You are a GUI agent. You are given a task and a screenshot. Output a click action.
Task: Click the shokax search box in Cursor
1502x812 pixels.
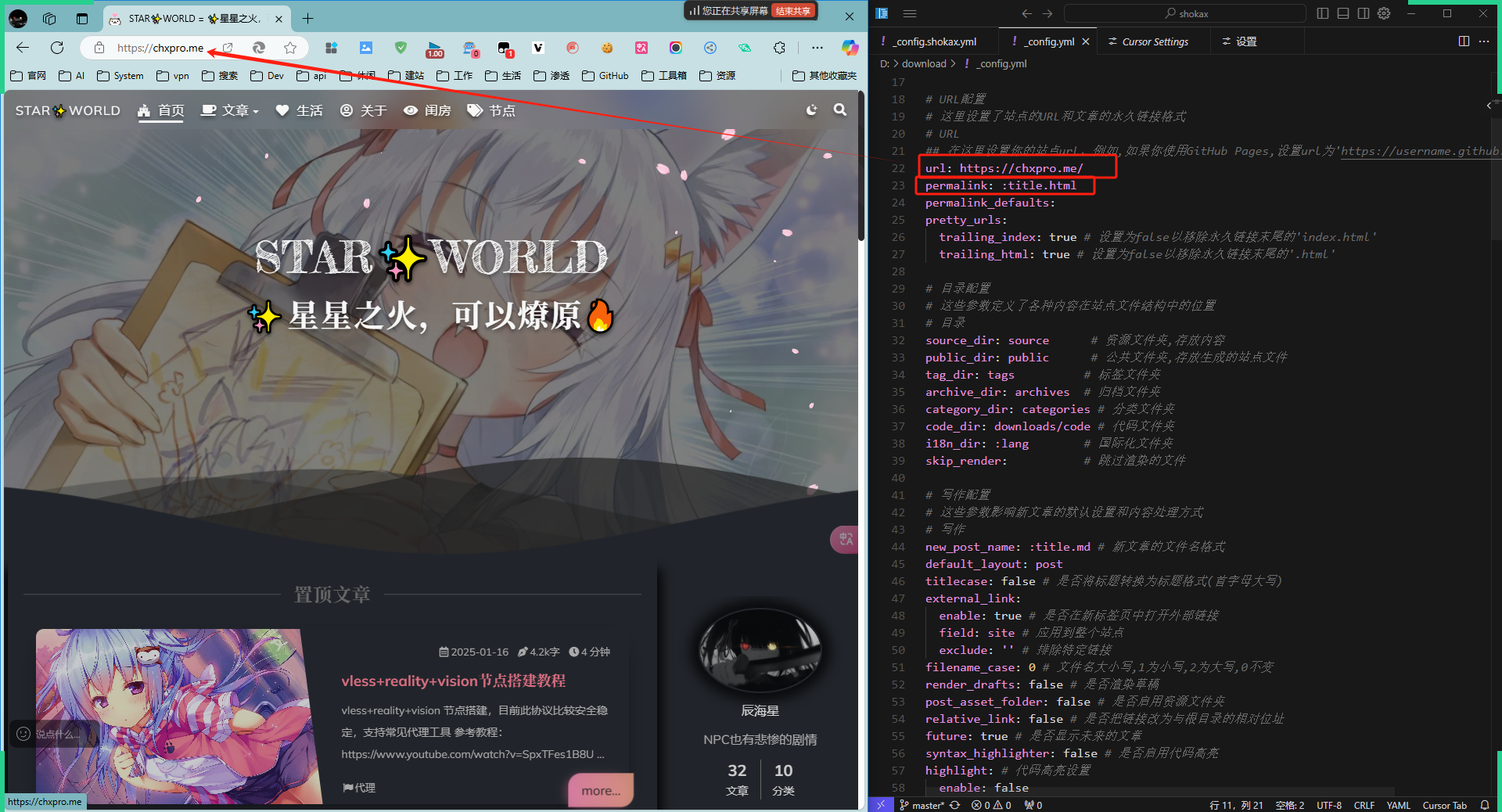click(x=1184, y=13)
